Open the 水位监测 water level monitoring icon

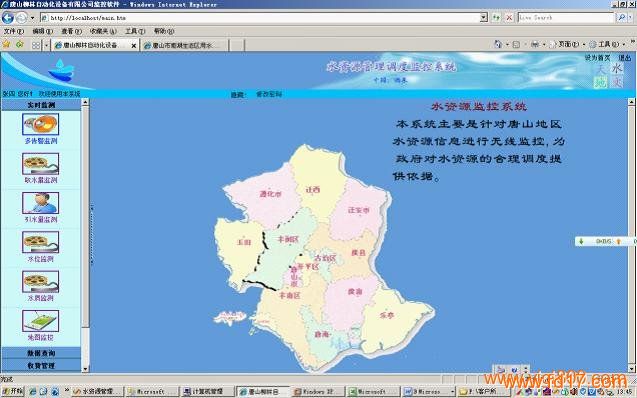40,242
